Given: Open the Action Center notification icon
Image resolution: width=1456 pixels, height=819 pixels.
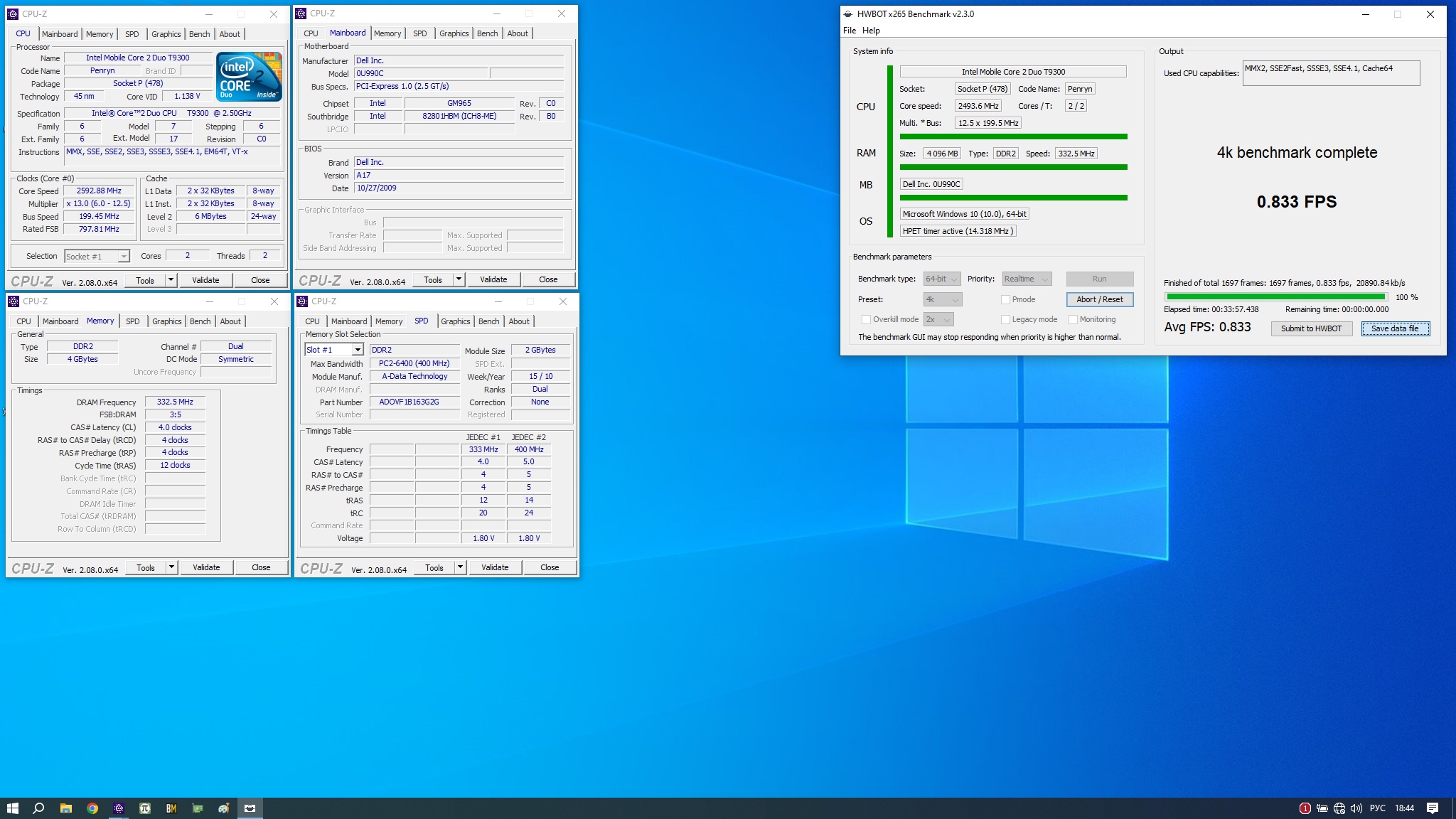Looking at the screenshot, I should 1433,808.
